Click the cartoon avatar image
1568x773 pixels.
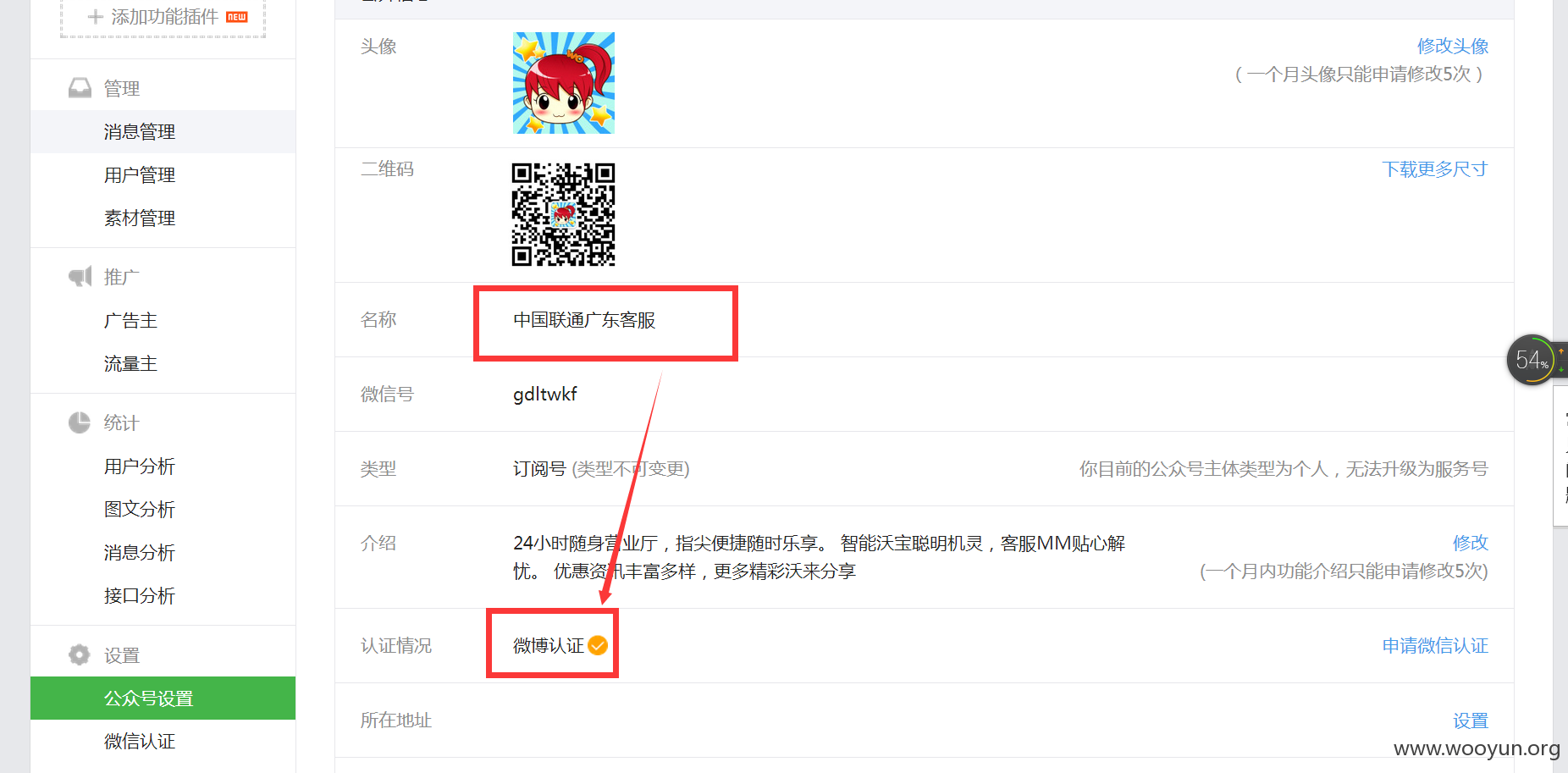tap(564, 83)
